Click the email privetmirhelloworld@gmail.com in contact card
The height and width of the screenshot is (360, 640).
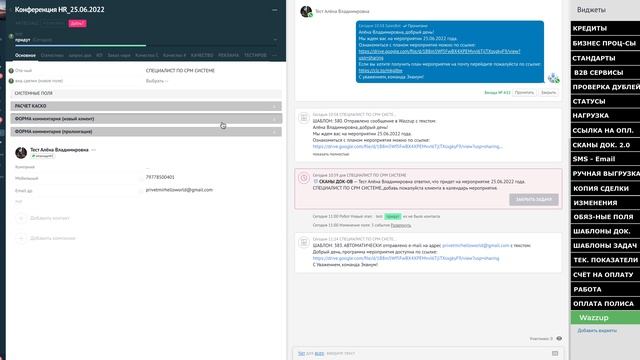coord(179,190)
